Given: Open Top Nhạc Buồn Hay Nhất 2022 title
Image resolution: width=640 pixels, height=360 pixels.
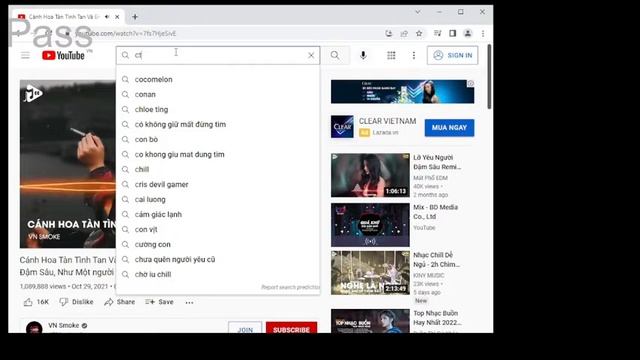Looking at the screenshot, I should pyautogui.click(x=438, y=318).
